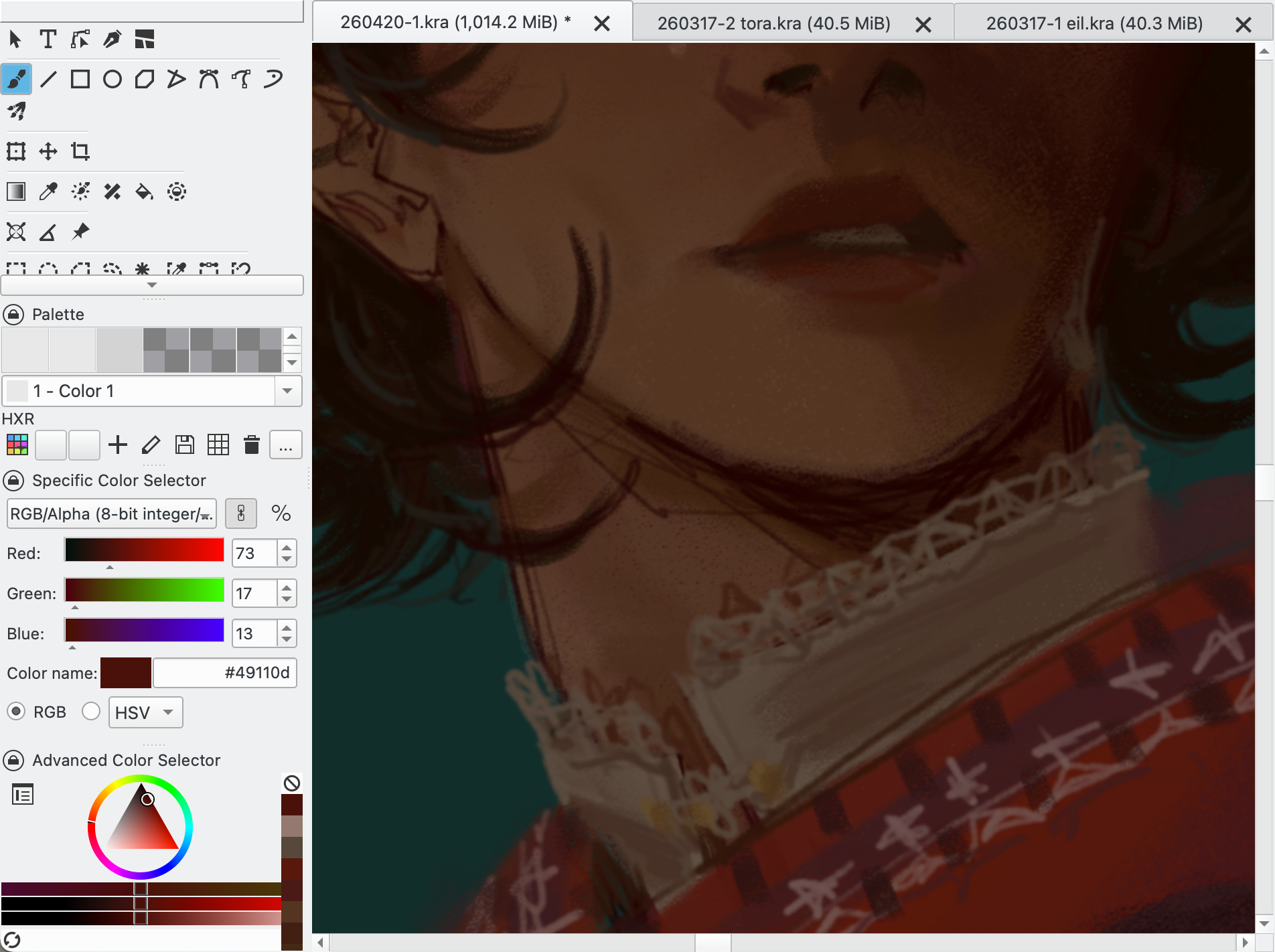The image size is (1275, 952).
Task: Select the Text tool
Action: pyautogui.click(x=48, y=39)
